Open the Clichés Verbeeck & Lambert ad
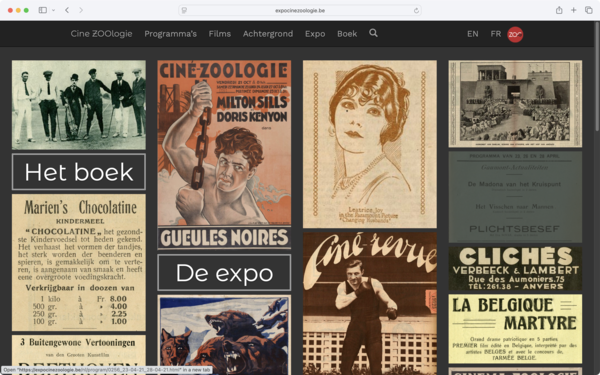This screenshot has width=600, height=375. (x=515, y=268)
